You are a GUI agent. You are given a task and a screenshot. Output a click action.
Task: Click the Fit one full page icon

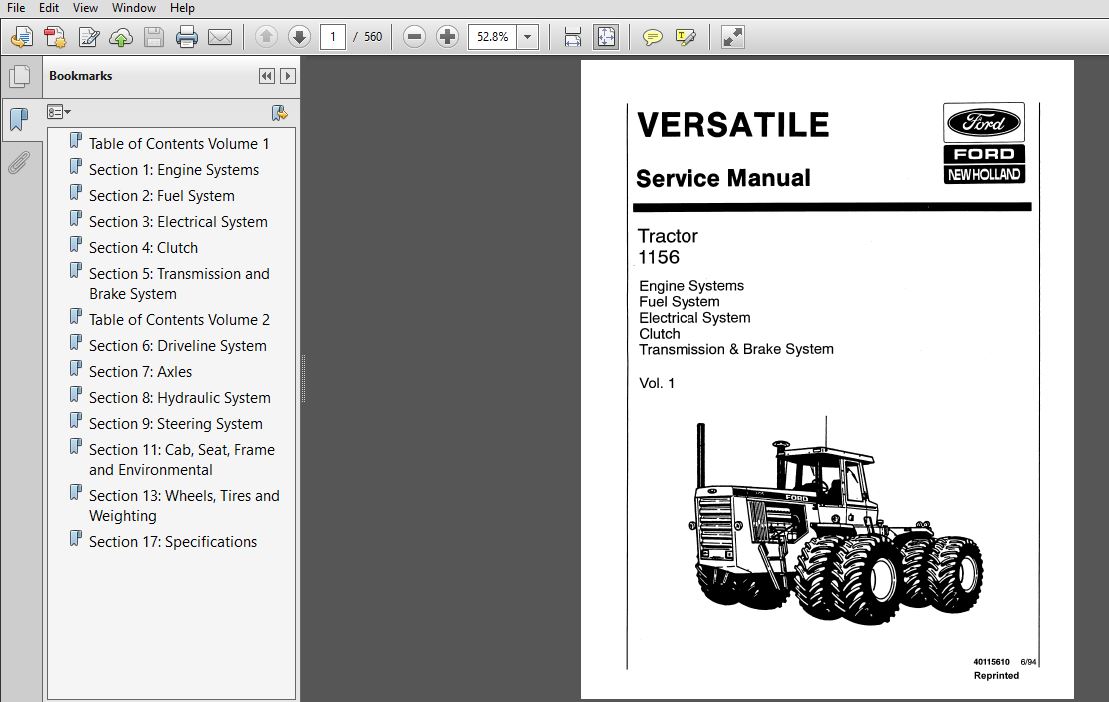607,37
